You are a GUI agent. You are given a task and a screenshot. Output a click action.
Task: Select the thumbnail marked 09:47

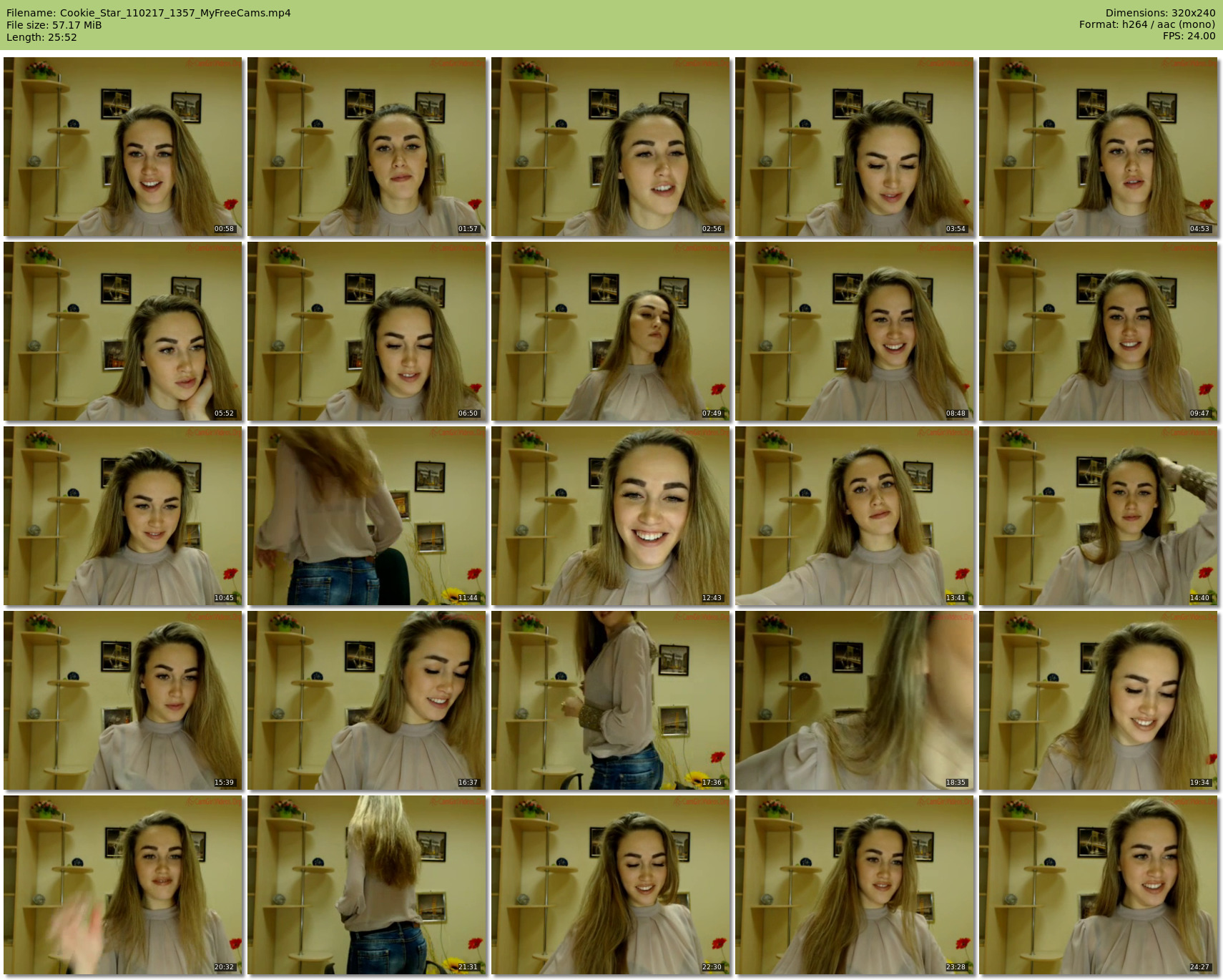click(x=1099, y=331)
